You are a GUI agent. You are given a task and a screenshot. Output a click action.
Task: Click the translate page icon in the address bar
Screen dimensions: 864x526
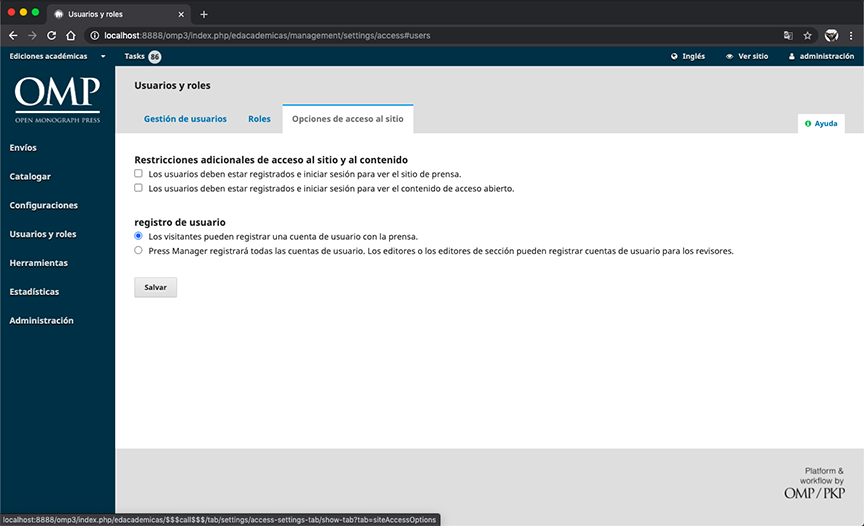point(788,35)
